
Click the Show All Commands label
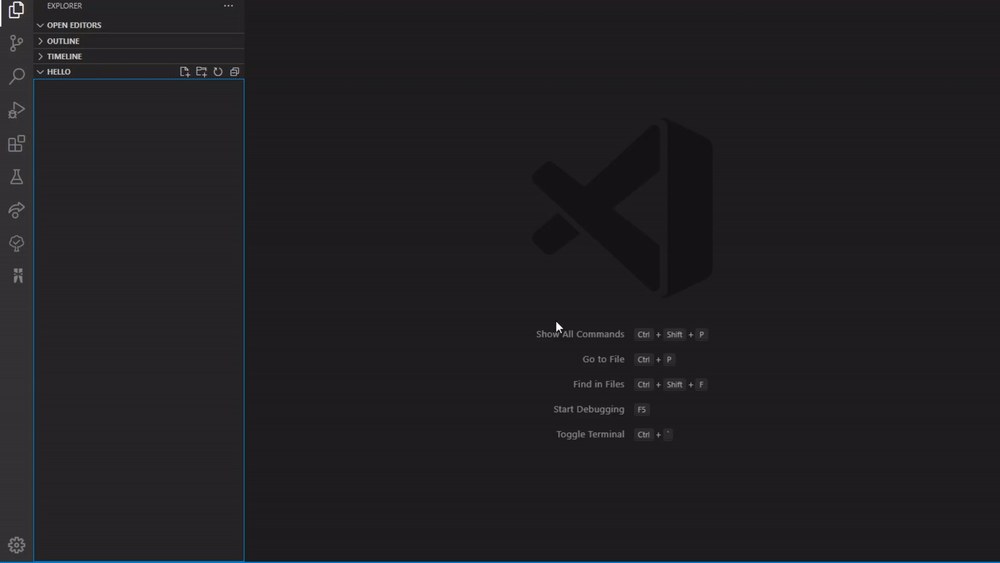580,334
